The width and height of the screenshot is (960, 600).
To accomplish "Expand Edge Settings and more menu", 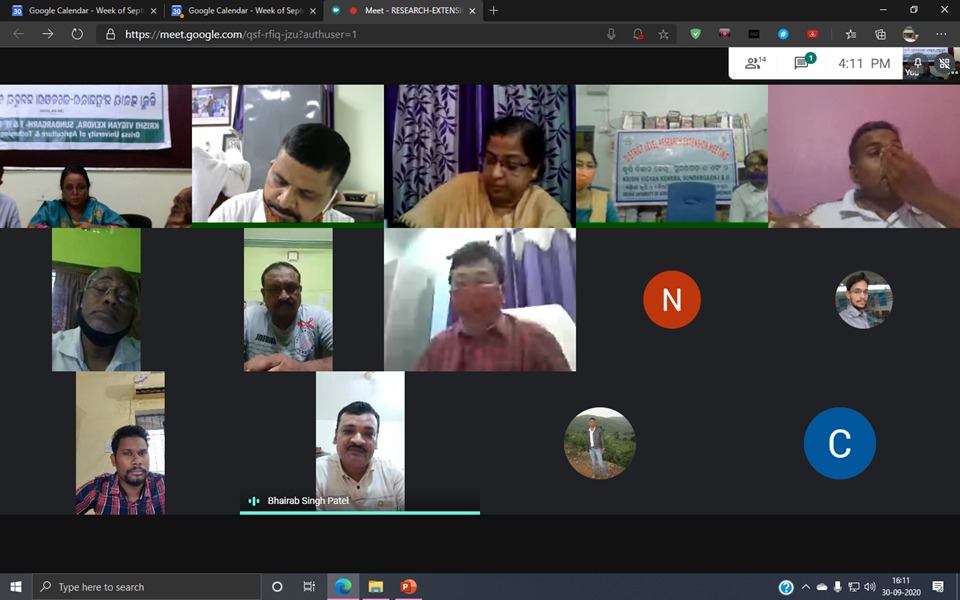I will coord(940,34).
